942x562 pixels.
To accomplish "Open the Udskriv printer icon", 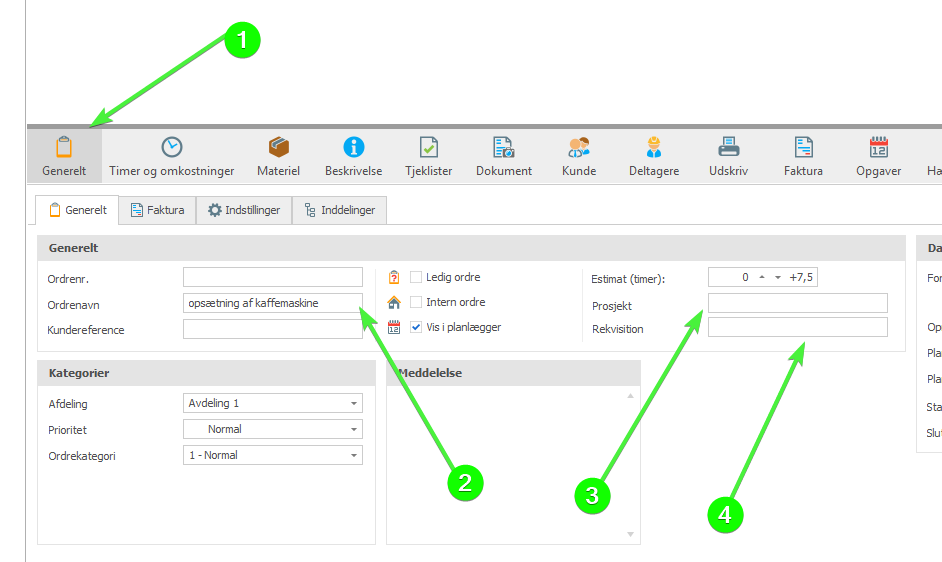I will (729, 147).
